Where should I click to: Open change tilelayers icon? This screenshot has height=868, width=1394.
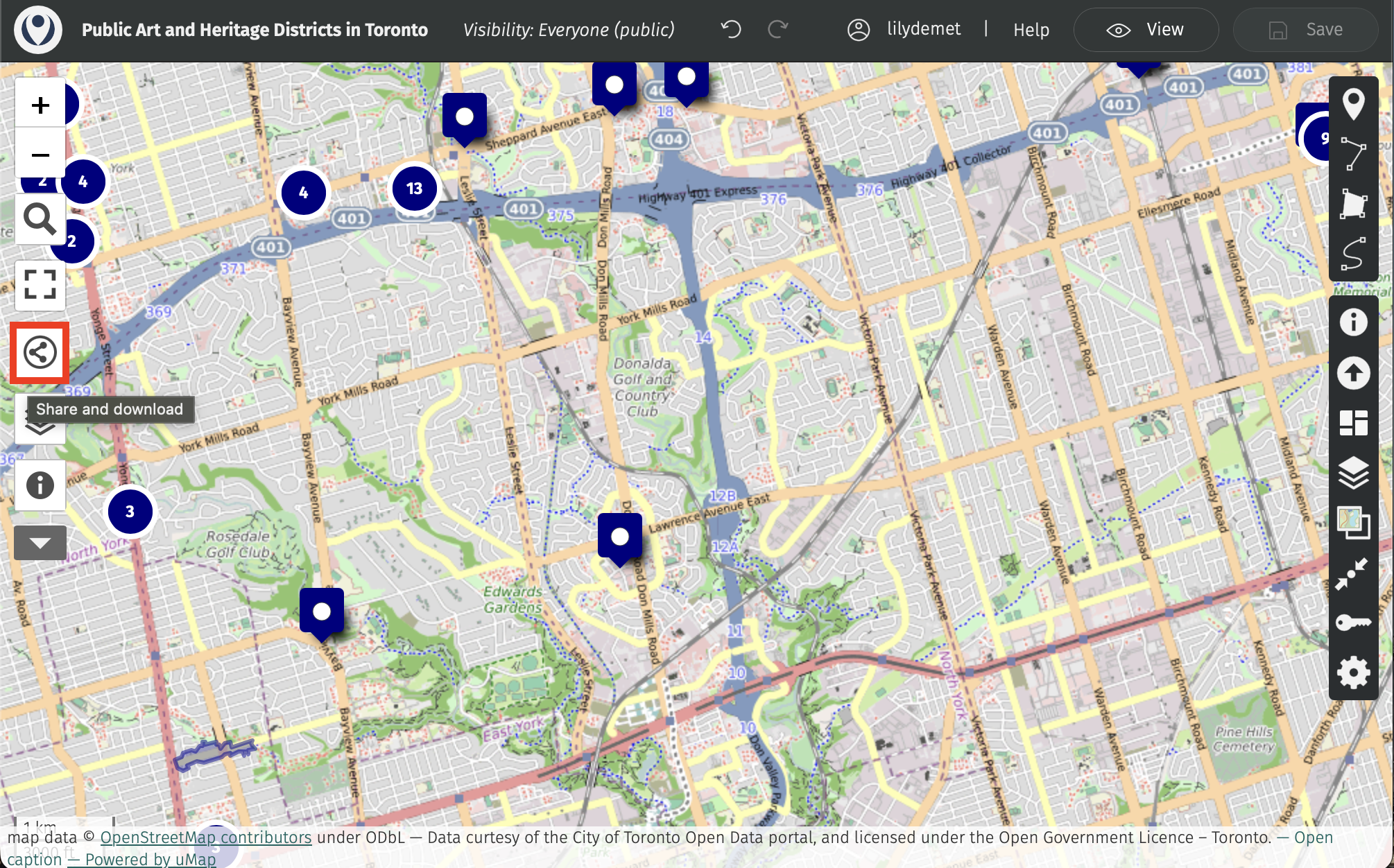1353,523
